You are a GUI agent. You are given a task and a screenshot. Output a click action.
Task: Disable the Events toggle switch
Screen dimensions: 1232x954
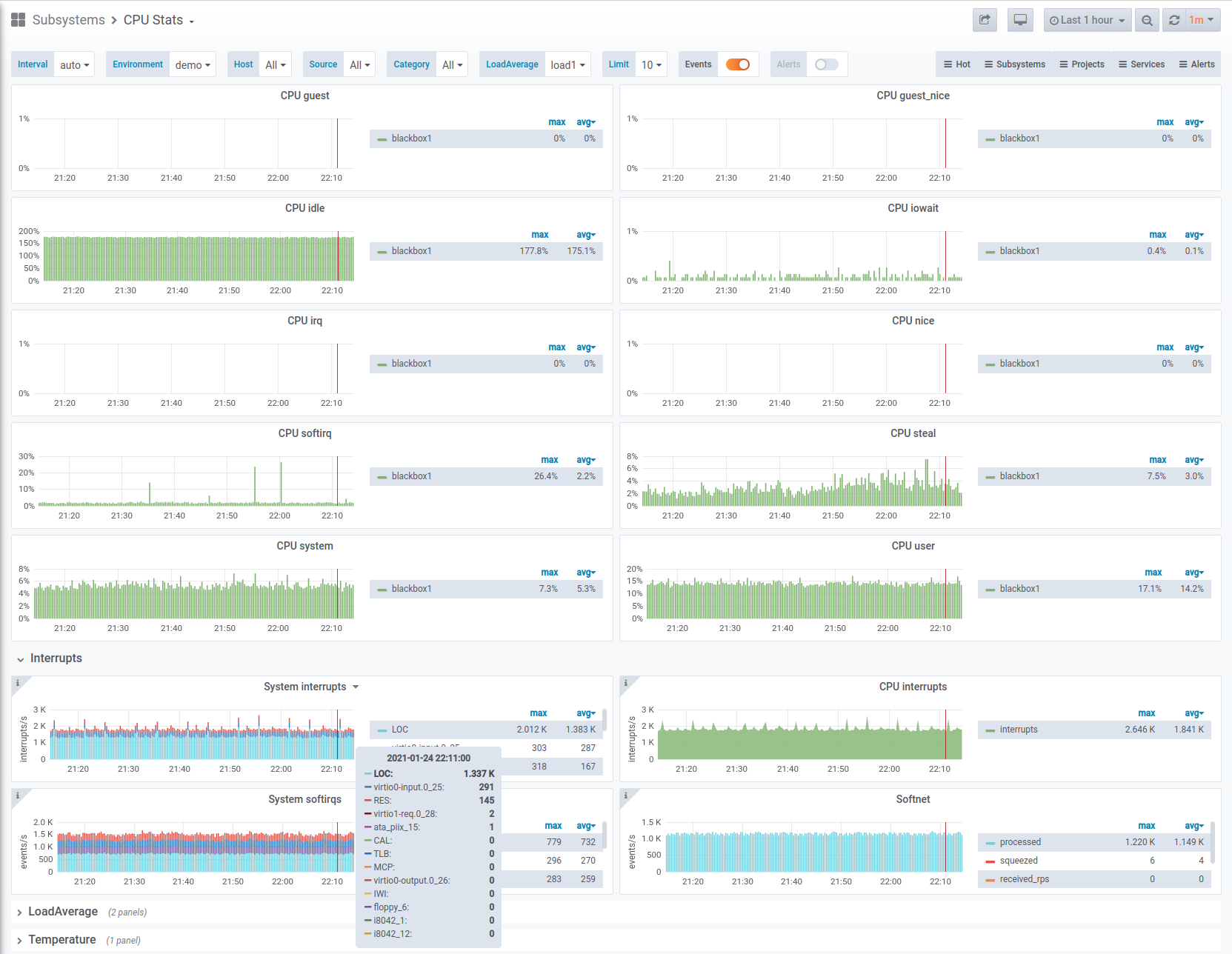[x=738, y=64]
